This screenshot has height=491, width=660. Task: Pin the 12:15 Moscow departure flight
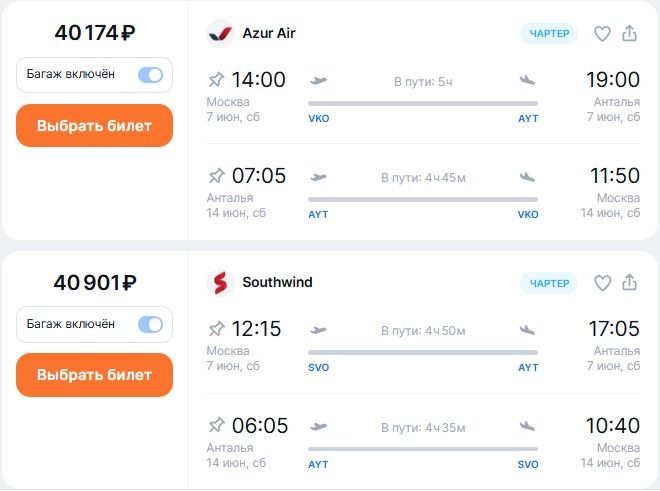tap(216, 329)
